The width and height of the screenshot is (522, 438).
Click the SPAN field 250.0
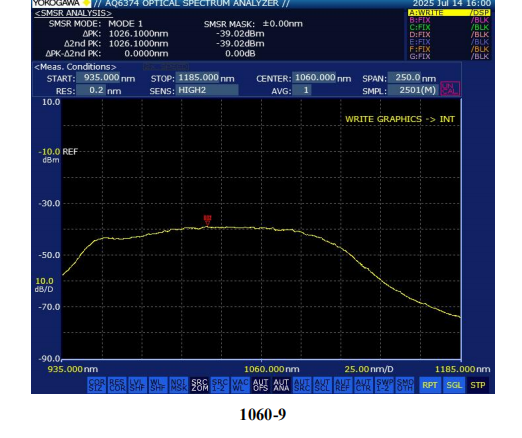tap(405, 78)
